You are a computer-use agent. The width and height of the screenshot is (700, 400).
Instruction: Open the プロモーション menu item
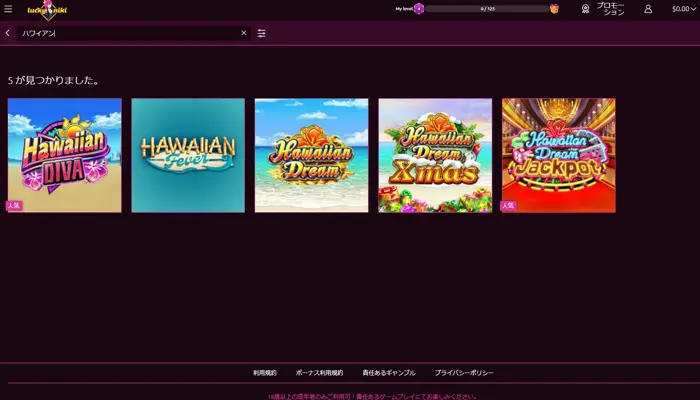tap(610, 9)
